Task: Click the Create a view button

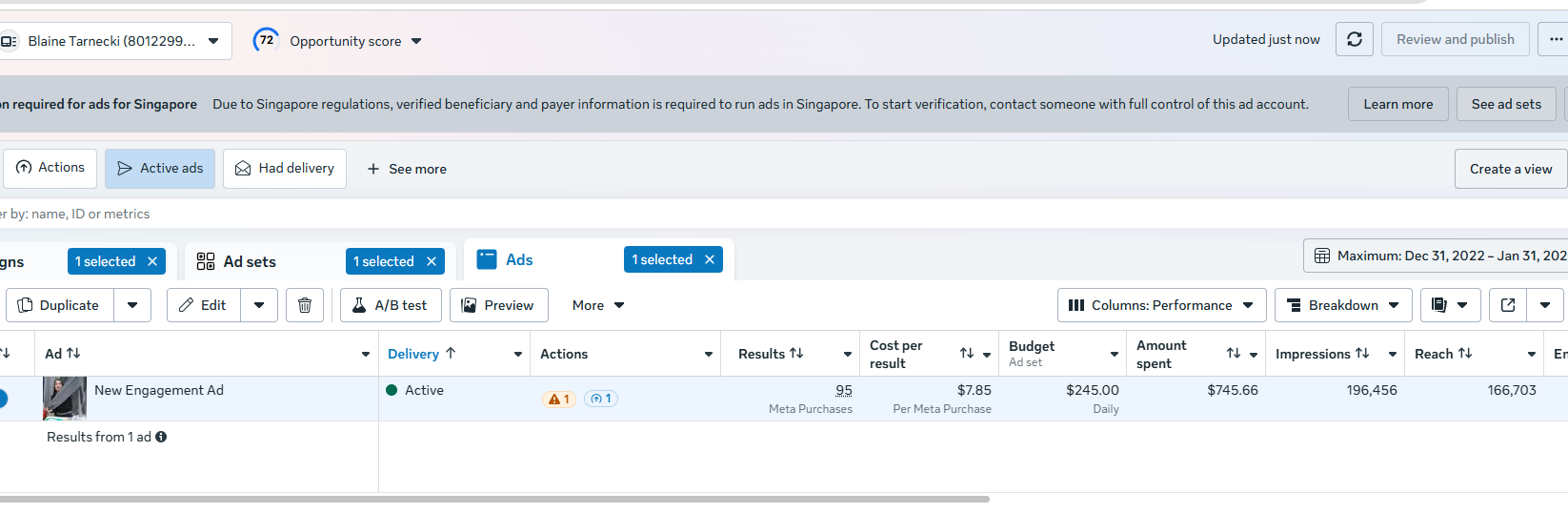Action: pyautogui.click(x=1511, y=169)
